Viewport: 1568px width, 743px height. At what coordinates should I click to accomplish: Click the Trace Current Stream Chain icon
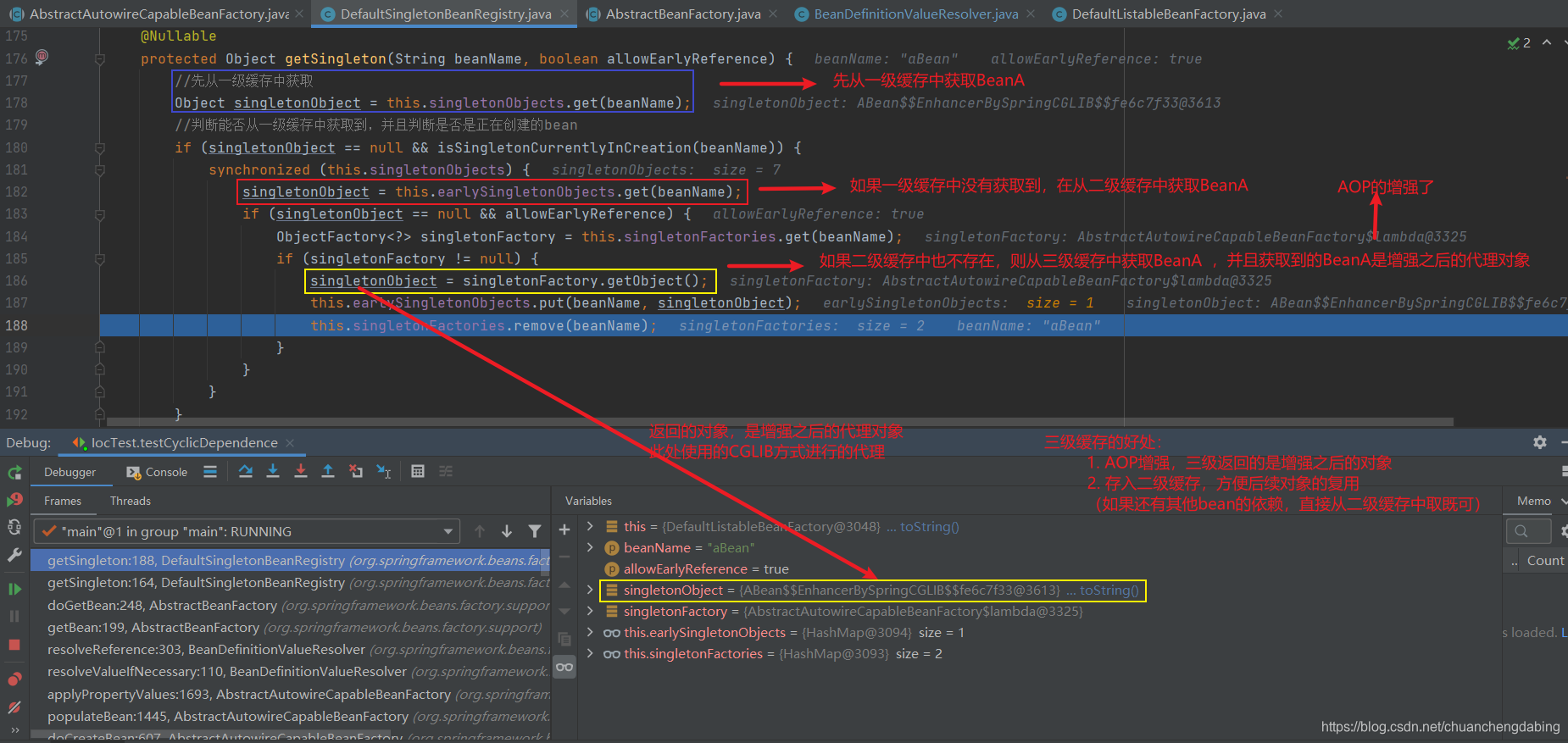click(446, 471)
